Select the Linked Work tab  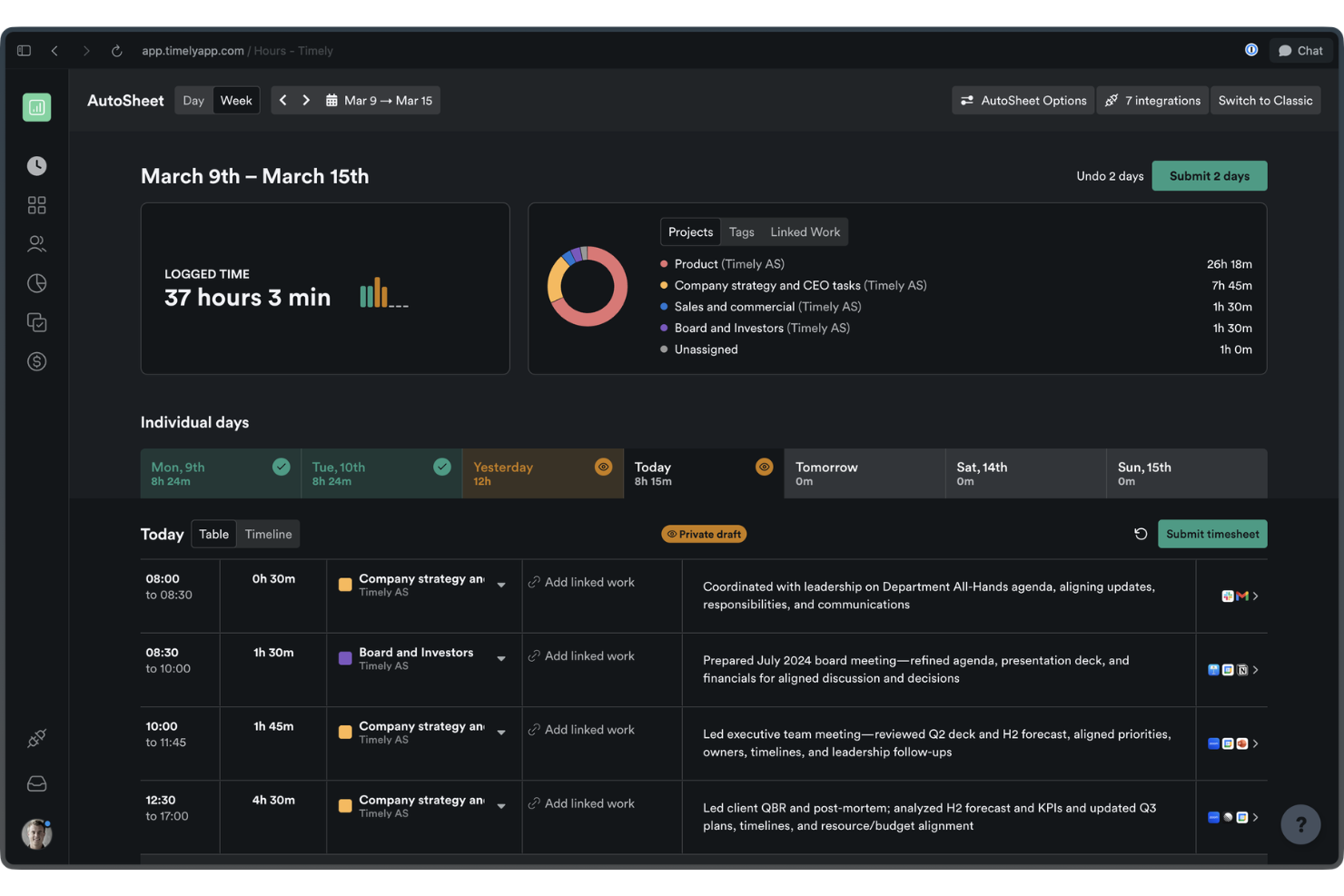pyautogui.click(x=805, y=231)
